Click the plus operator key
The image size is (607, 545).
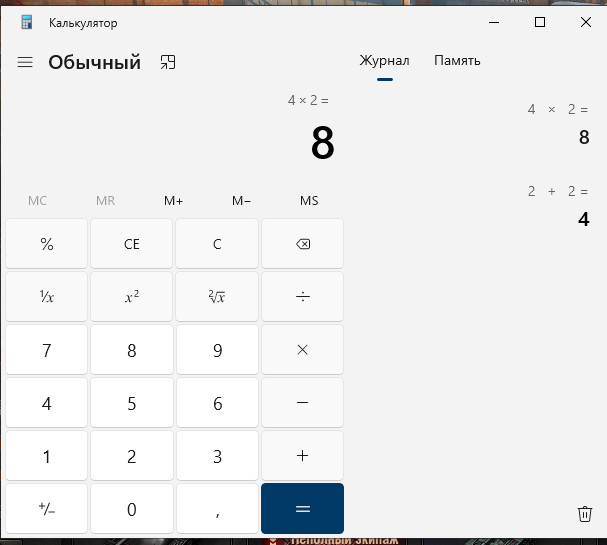(x=302, y=456)
